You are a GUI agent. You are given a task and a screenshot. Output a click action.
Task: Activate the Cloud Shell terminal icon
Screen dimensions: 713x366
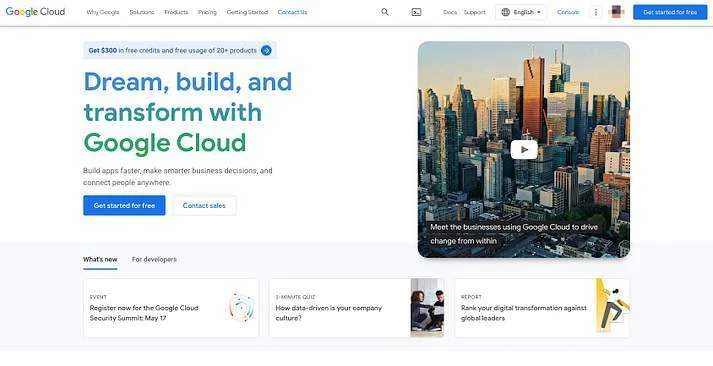tap(416, 12)
